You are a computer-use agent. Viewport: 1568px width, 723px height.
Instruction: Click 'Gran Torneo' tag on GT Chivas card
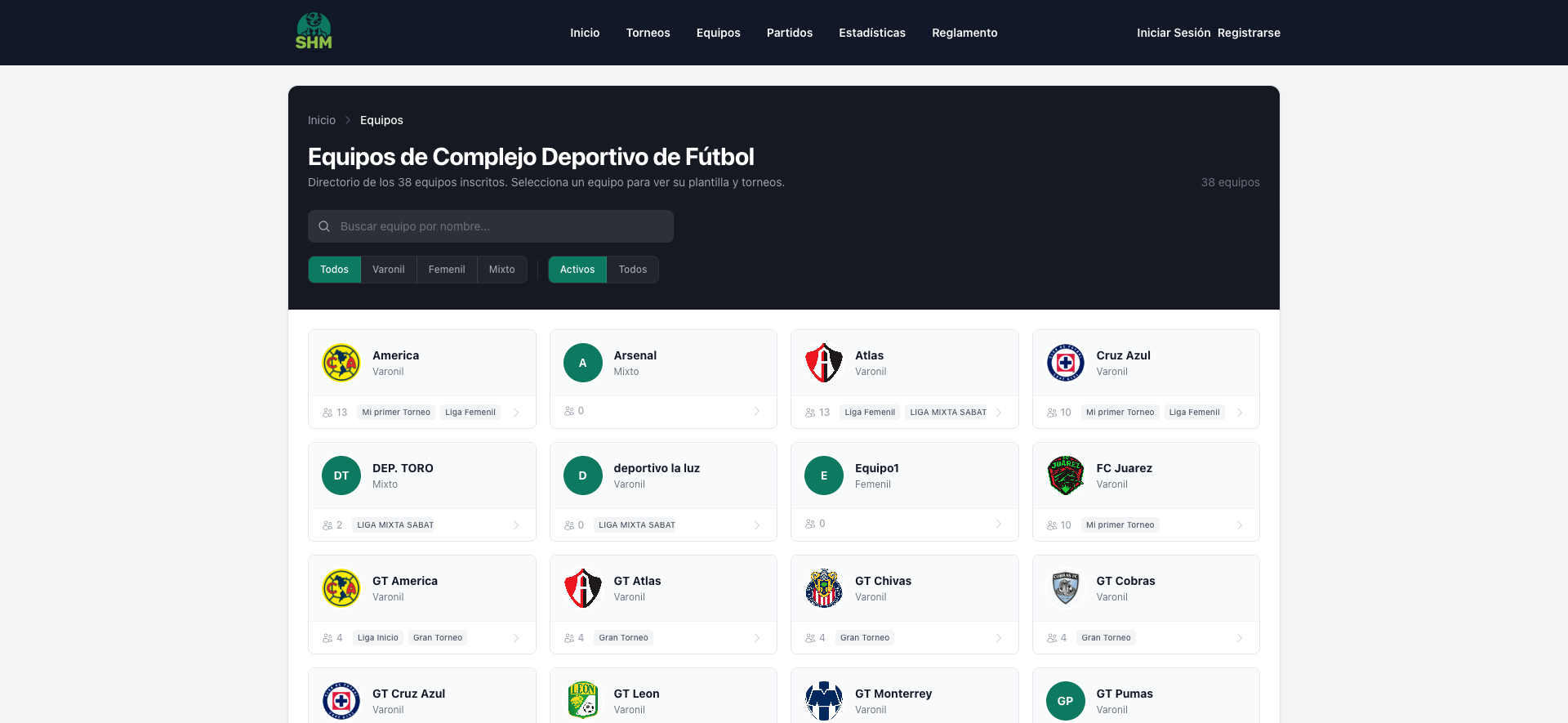[x=865, y=638]
